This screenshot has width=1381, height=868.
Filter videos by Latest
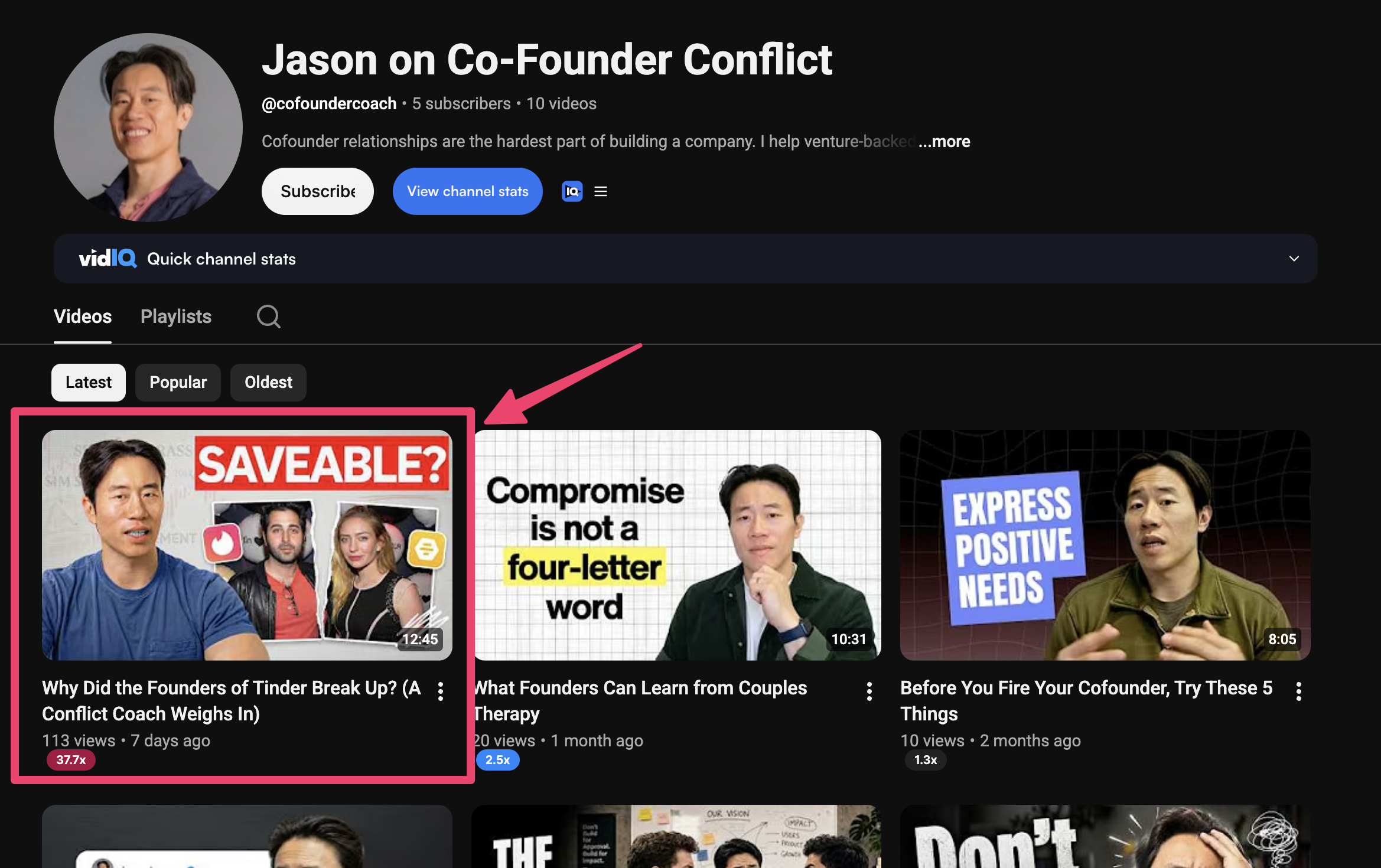89,383
